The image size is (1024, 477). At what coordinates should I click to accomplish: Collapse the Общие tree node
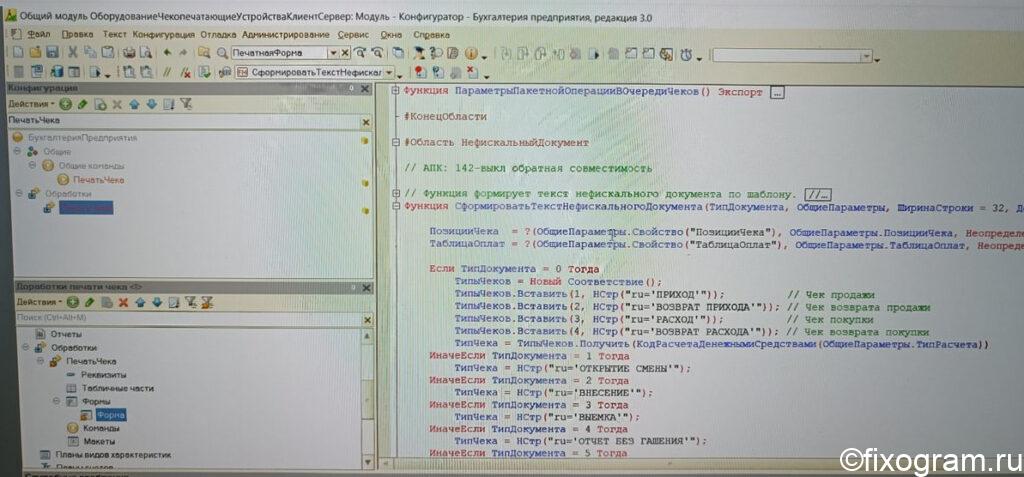[x=18, y=151]
